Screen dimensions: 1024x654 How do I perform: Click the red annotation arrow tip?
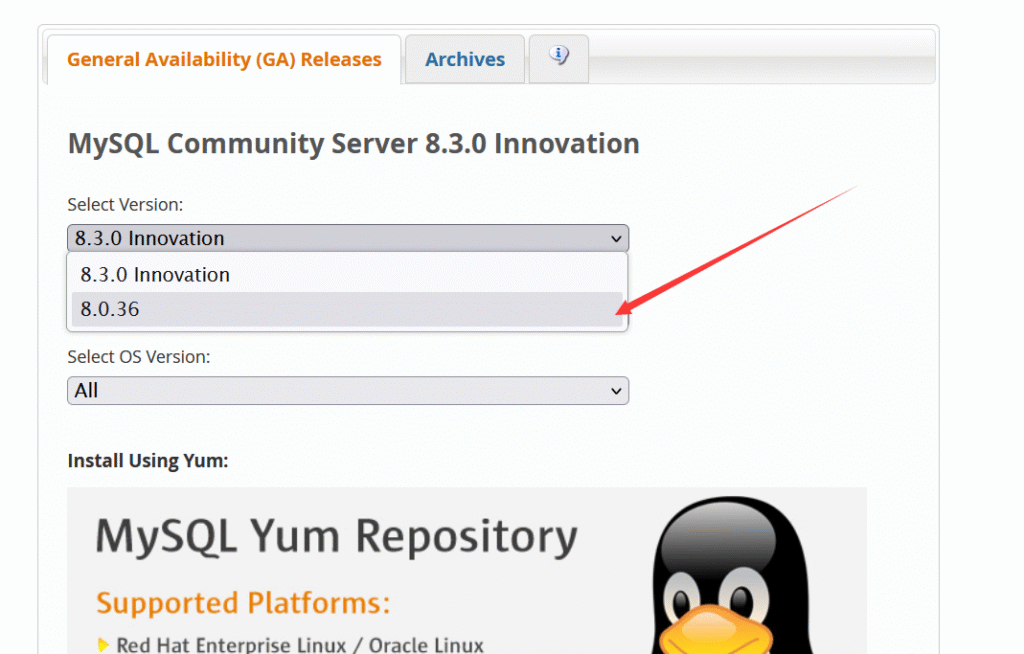tap(621, 311)
